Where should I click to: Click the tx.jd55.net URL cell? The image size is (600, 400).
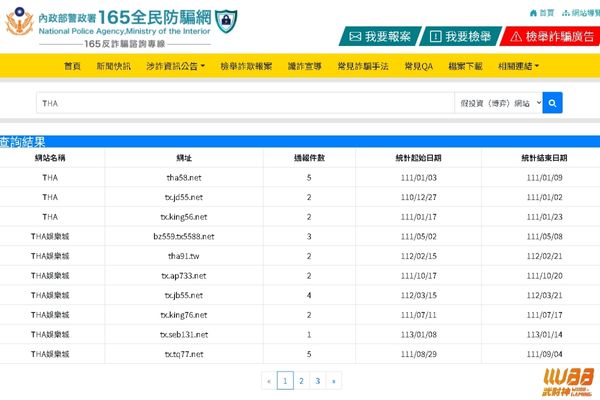tap(184, 197)
